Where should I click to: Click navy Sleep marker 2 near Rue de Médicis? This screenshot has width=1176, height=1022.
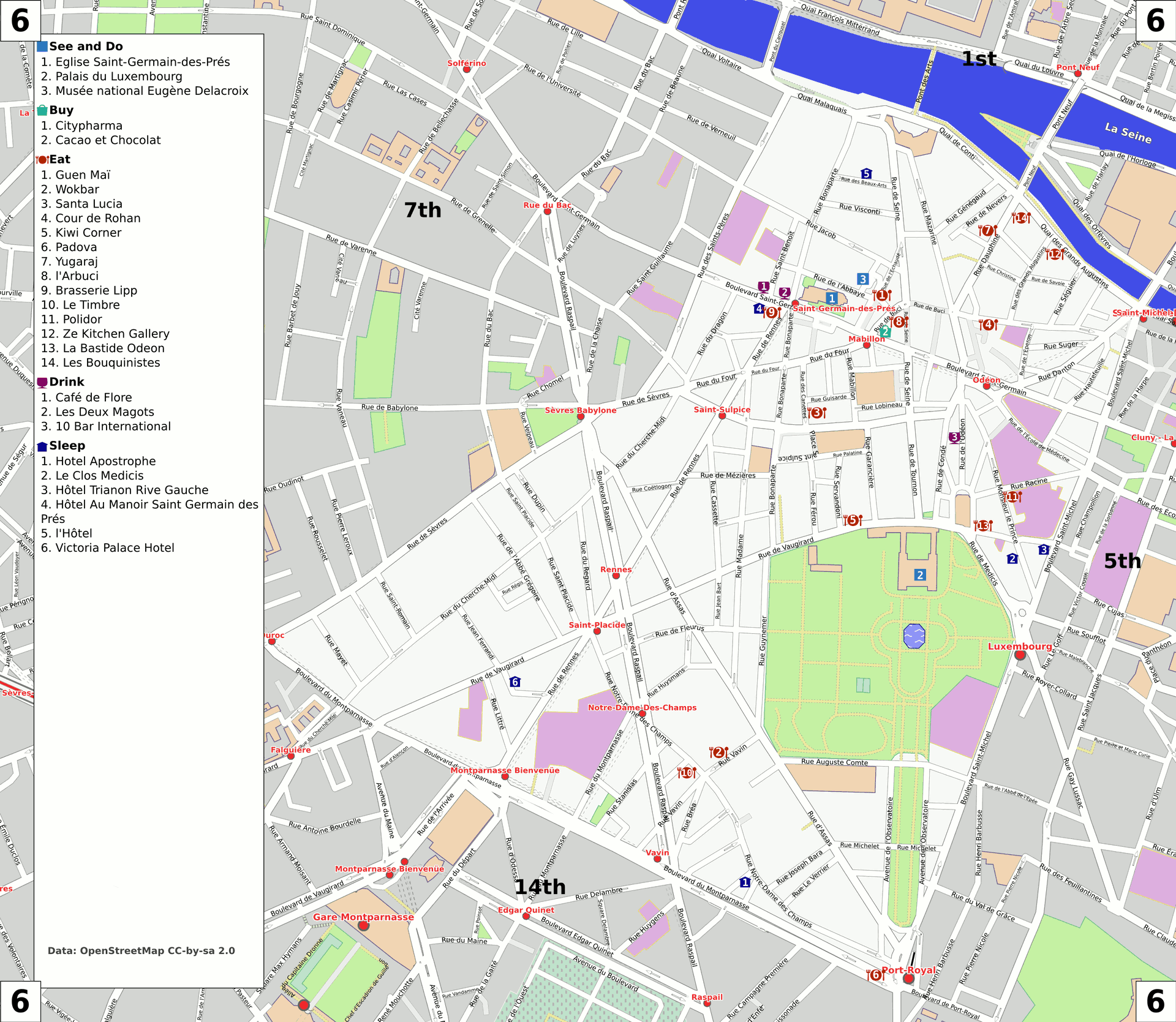pos(1012,558)
